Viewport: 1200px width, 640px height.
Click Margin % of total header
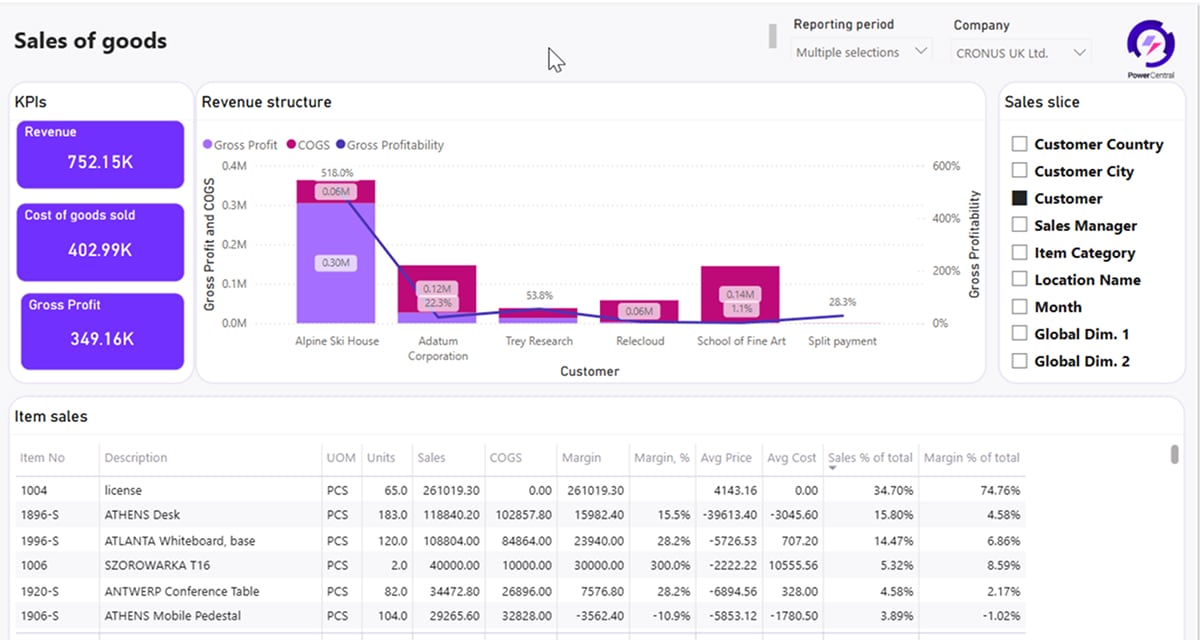(x=972, y=457)
